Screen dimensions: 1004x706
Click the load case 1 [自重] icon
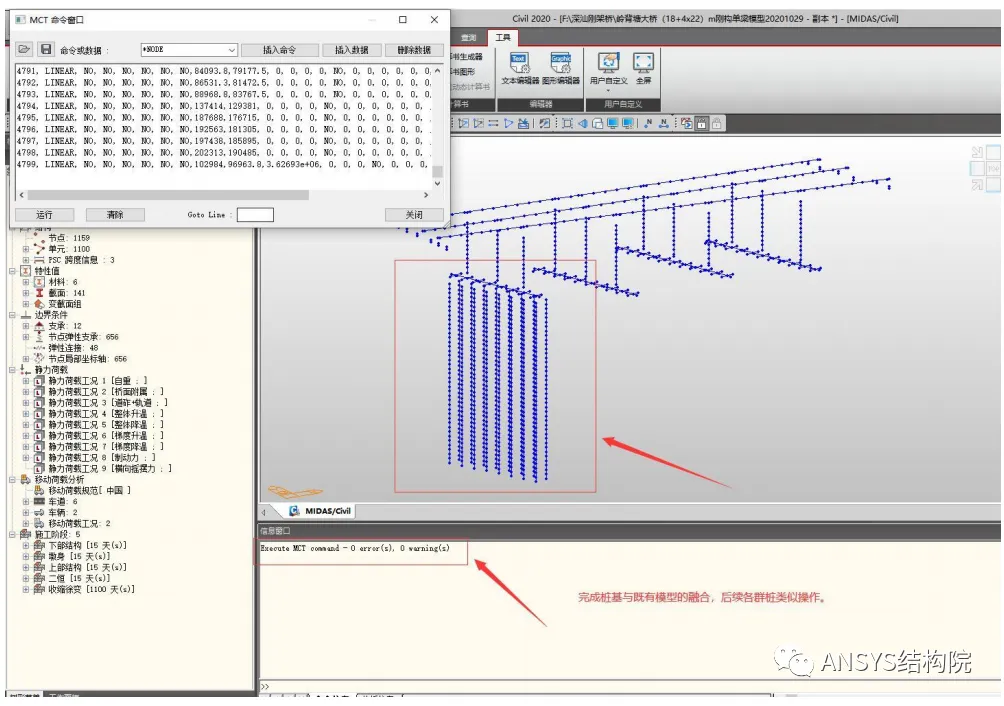(39, 381)
